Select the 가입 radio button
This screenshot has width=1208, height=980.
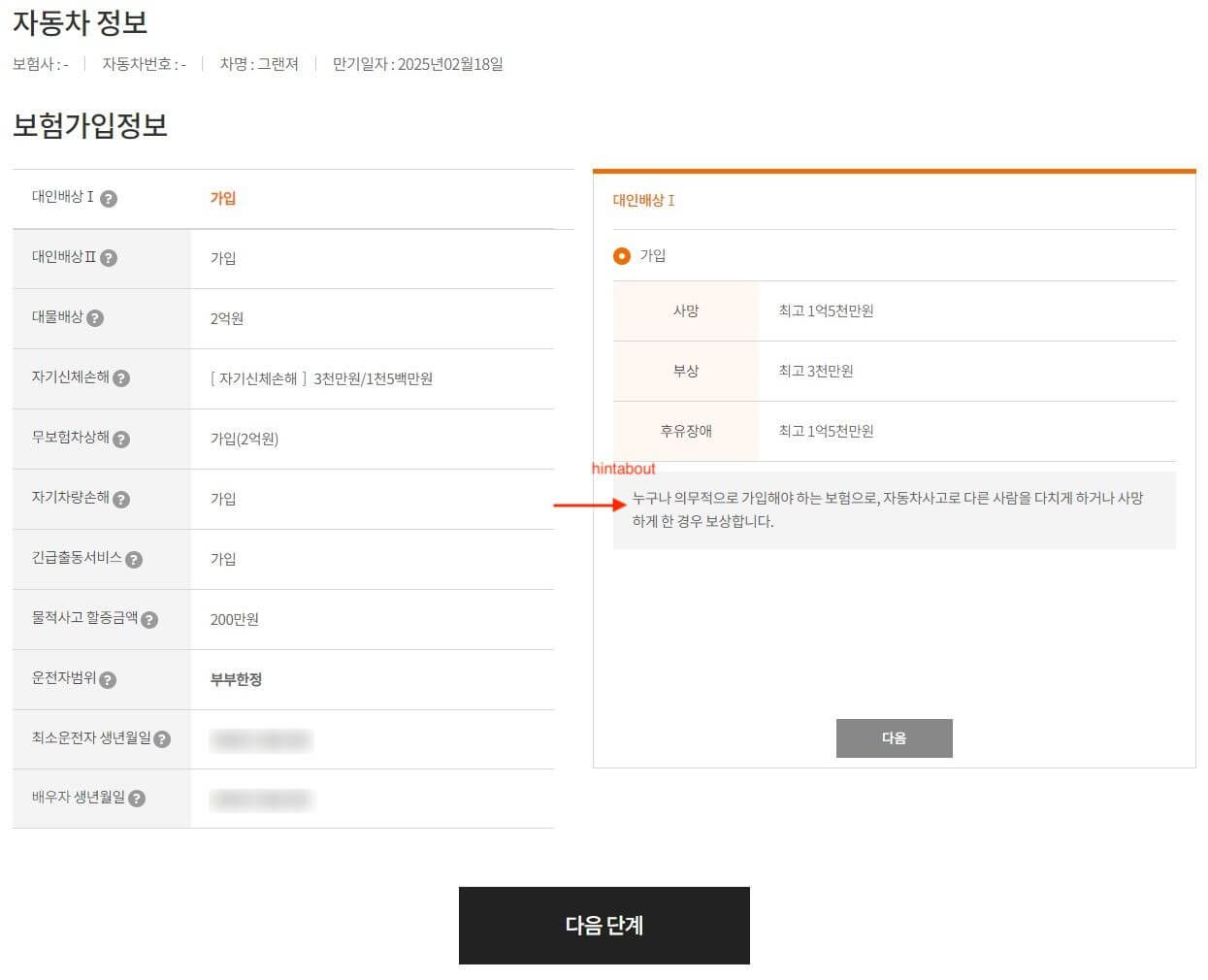click(x=622, y=256)
